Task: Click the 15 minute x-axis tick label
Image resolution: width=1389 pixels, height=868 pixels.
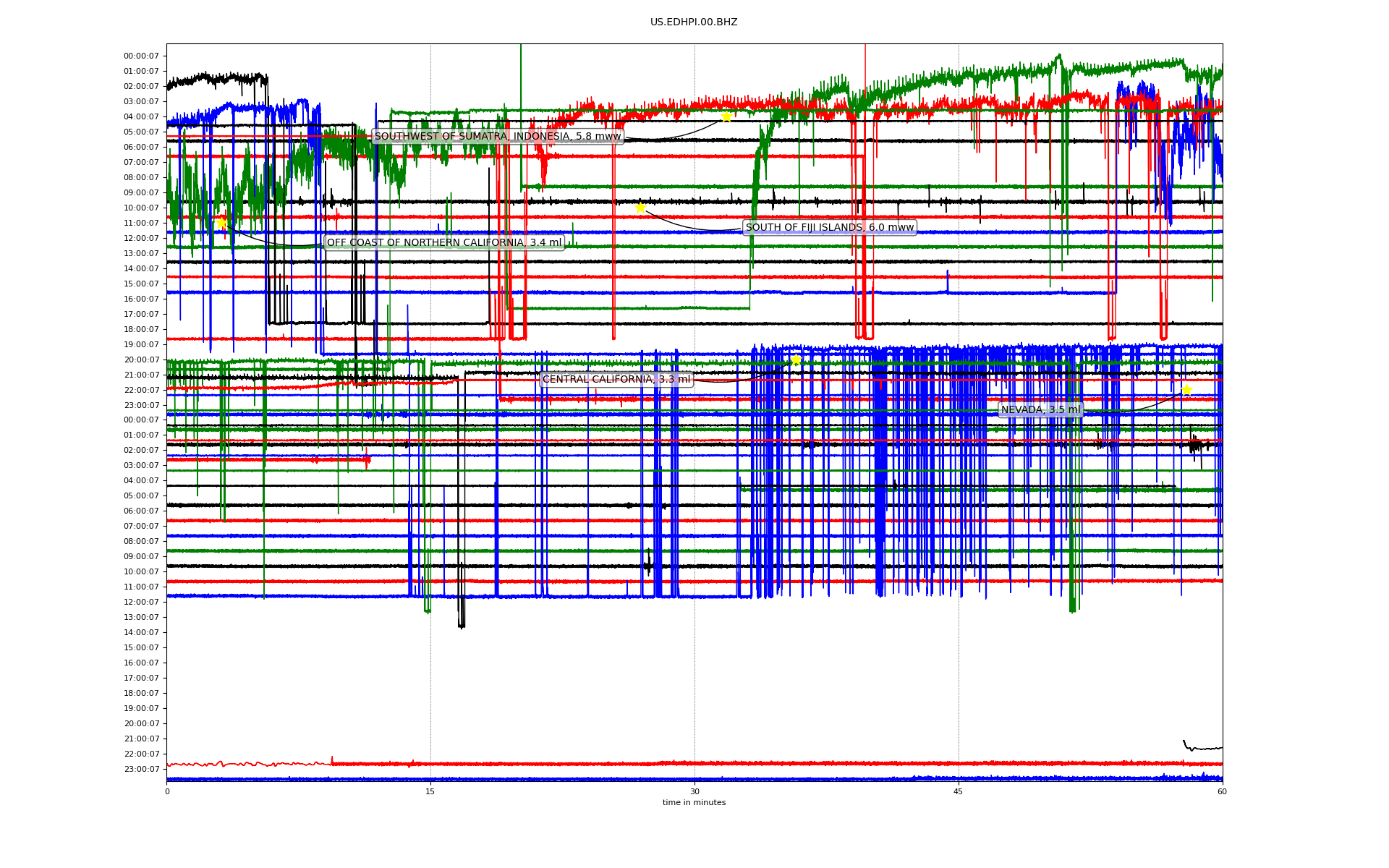Action: coord(430,791)
